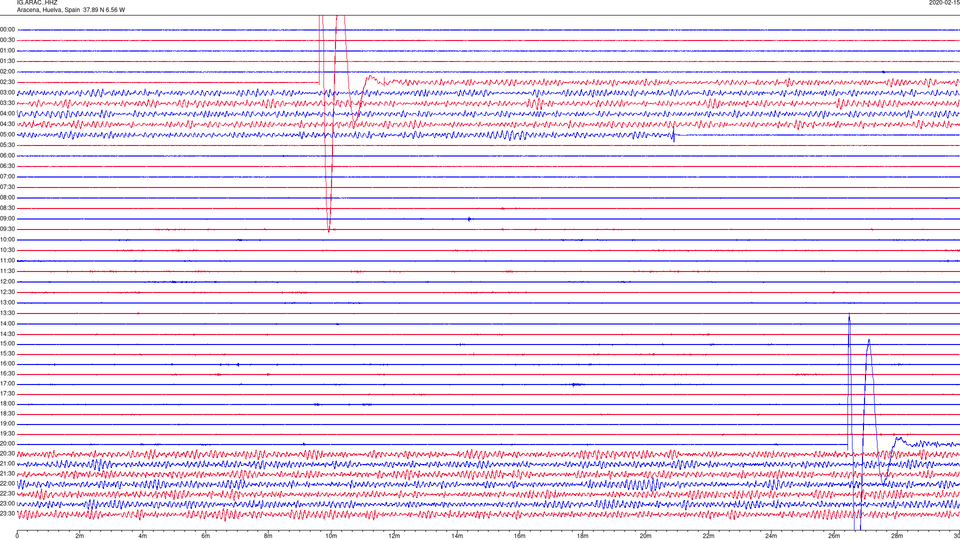The width and height of the screenshot is (960, 540).
Task: Select the 12:00 trace time label
Action: 7,282
